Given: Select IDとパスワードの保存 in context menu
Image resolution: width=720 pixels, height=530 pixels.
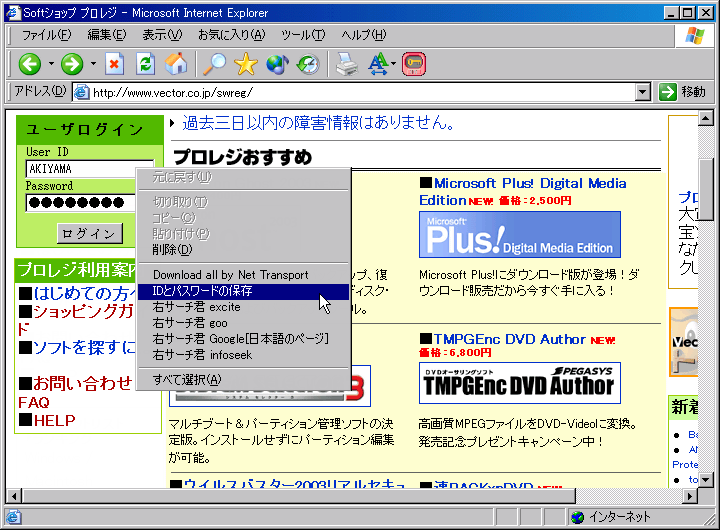Looking at the screenshot, I should click(243, 291).
